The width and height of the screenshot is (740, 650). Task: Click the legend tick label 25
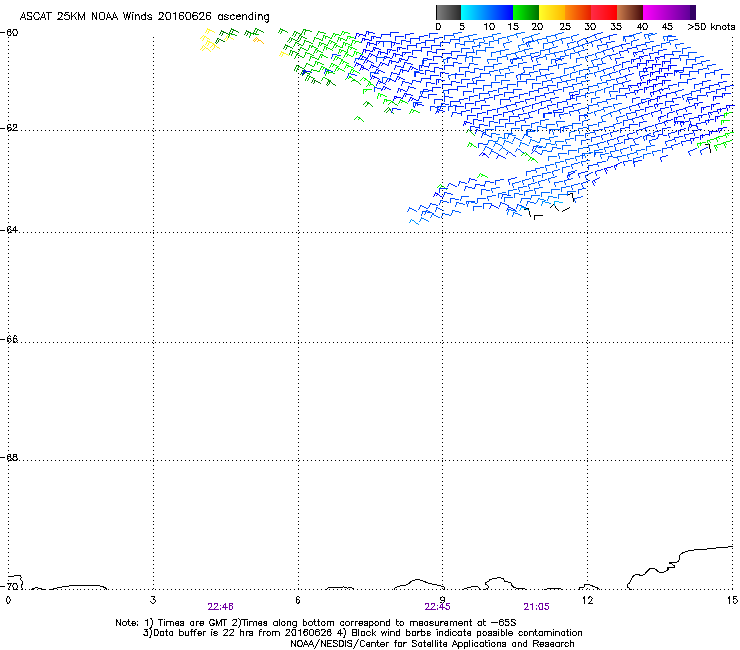pos(565,27)
